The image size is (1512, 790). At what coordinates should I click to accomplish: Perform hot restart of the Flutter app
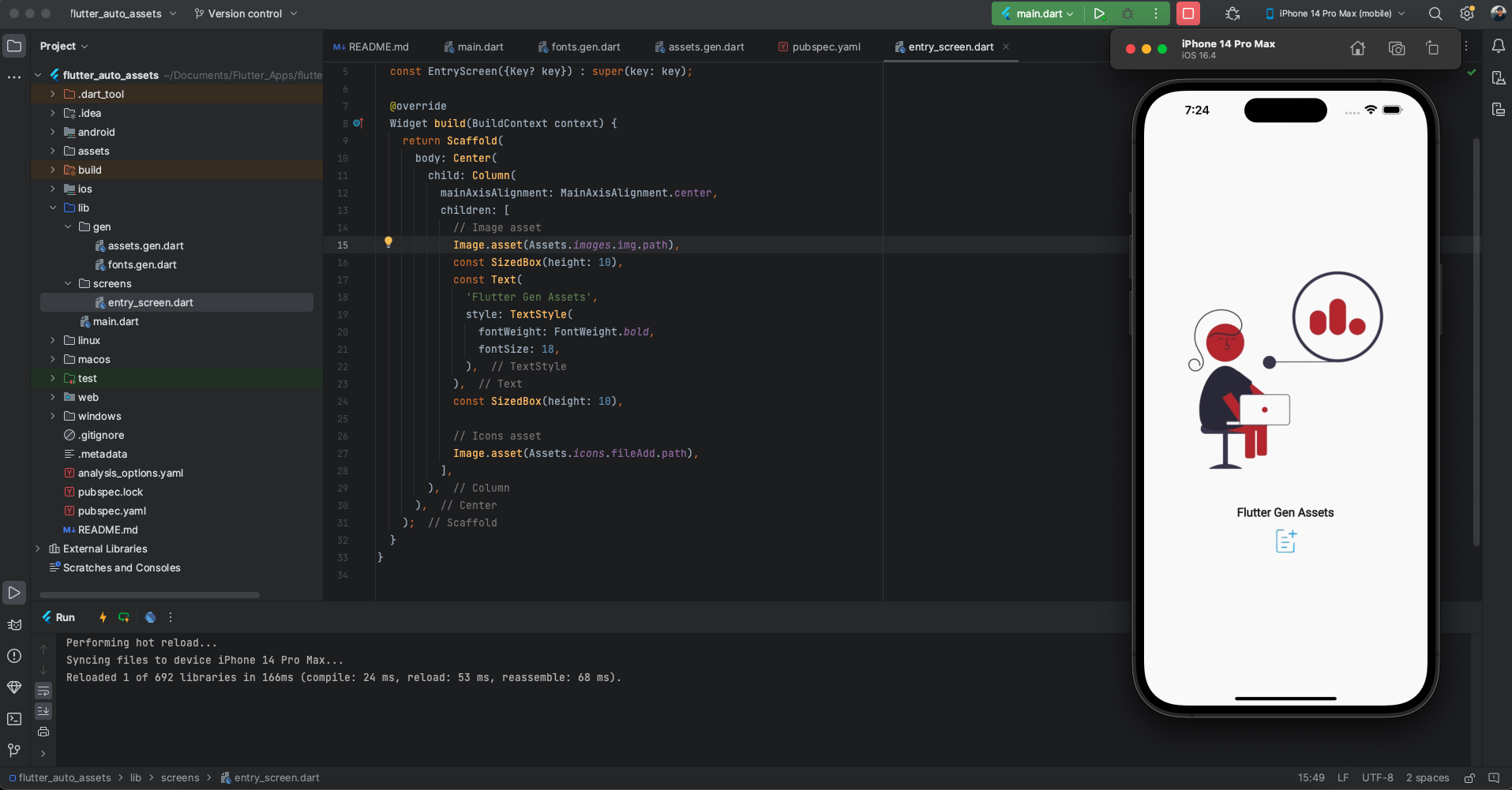pos(124,617)
